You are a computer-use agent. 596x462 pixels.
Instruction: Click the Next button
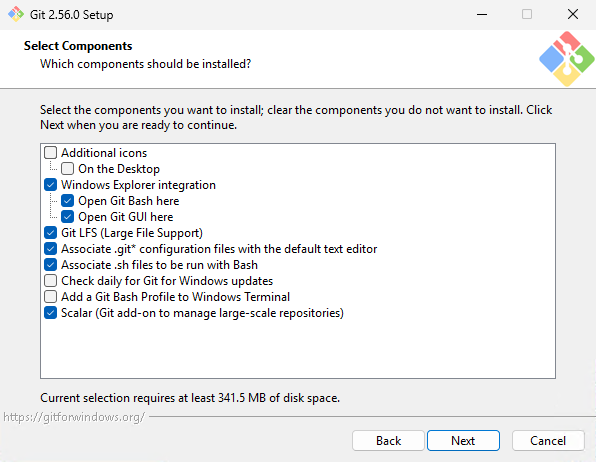463,440
